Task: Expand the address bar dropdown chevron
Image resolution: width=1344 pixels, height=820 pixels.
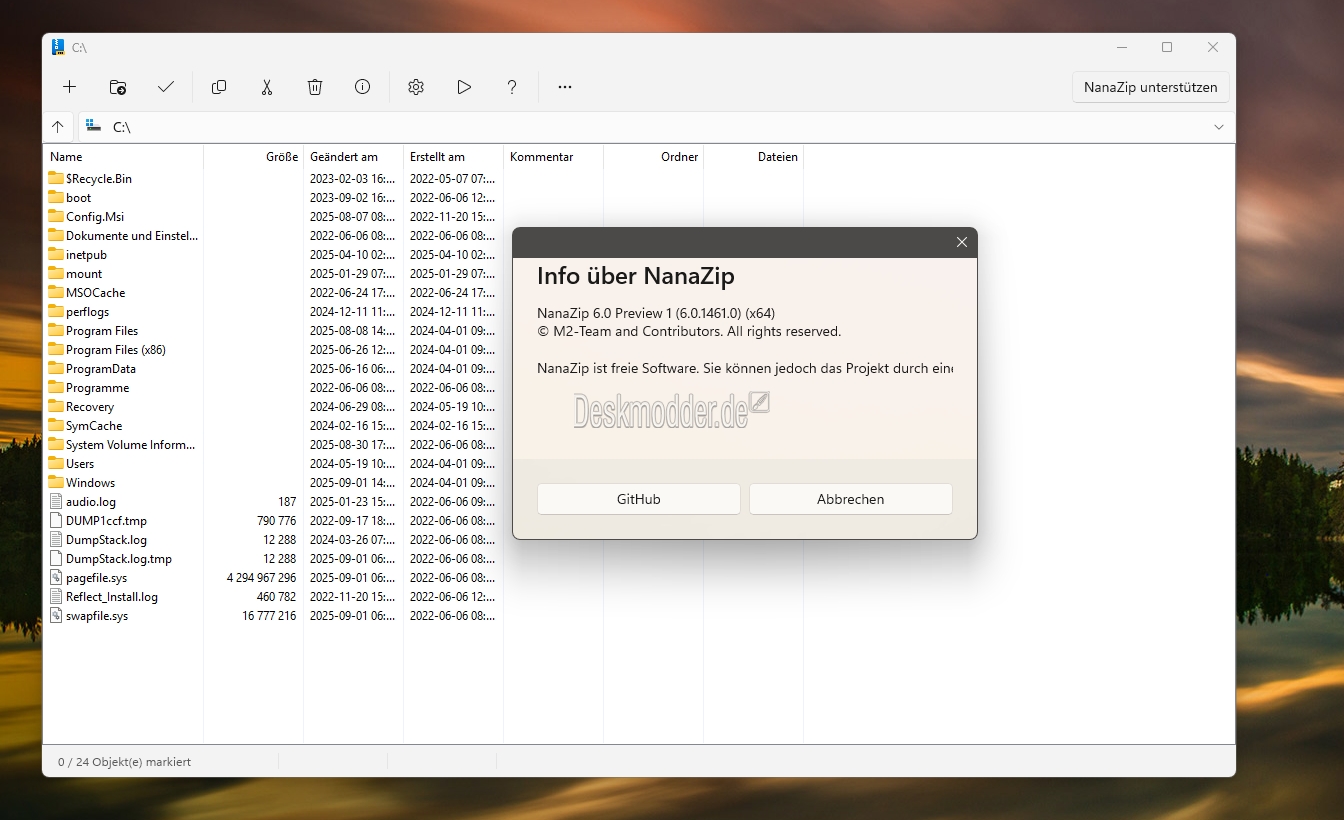Action: (1219, 127)
